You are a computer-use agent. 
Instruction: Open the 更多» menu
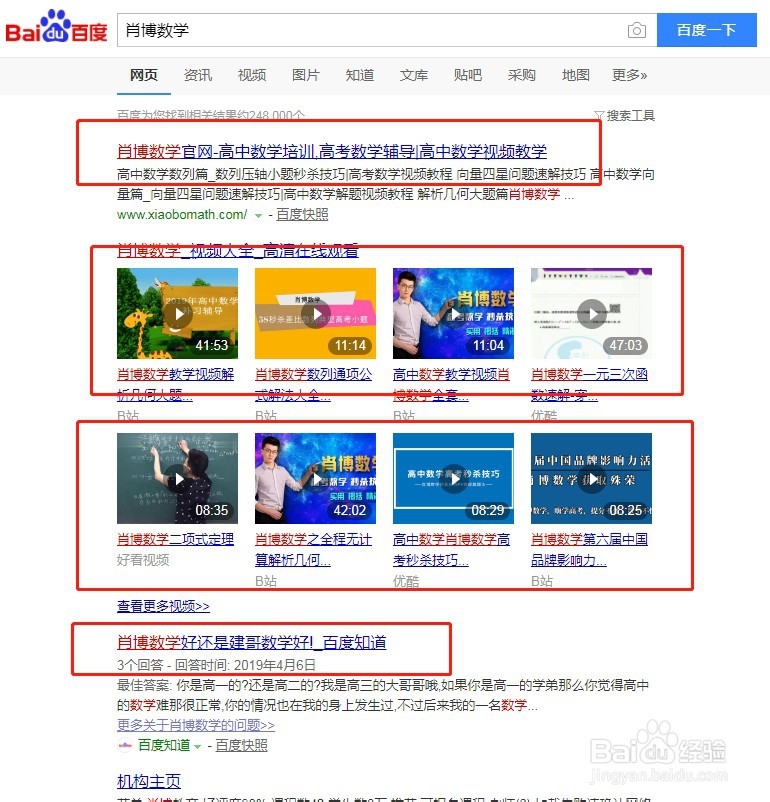pos(630,75)
